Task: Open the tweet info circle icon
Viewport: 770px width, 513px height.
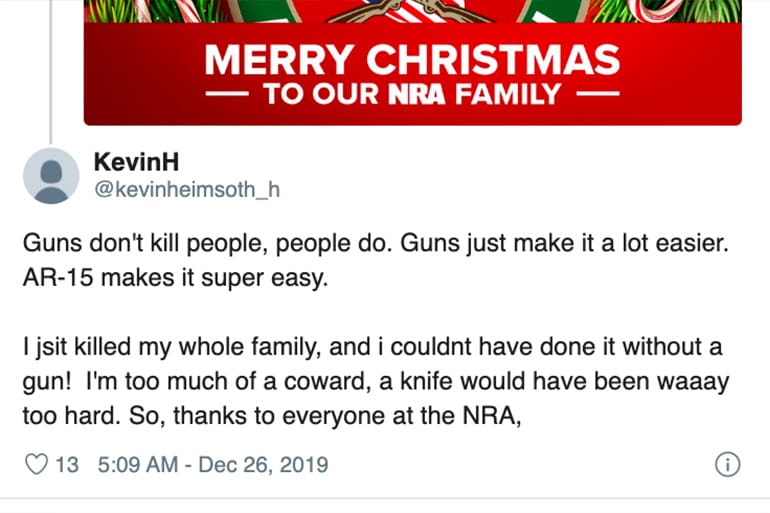Action: pyautogui.click(x=728, y=465)
